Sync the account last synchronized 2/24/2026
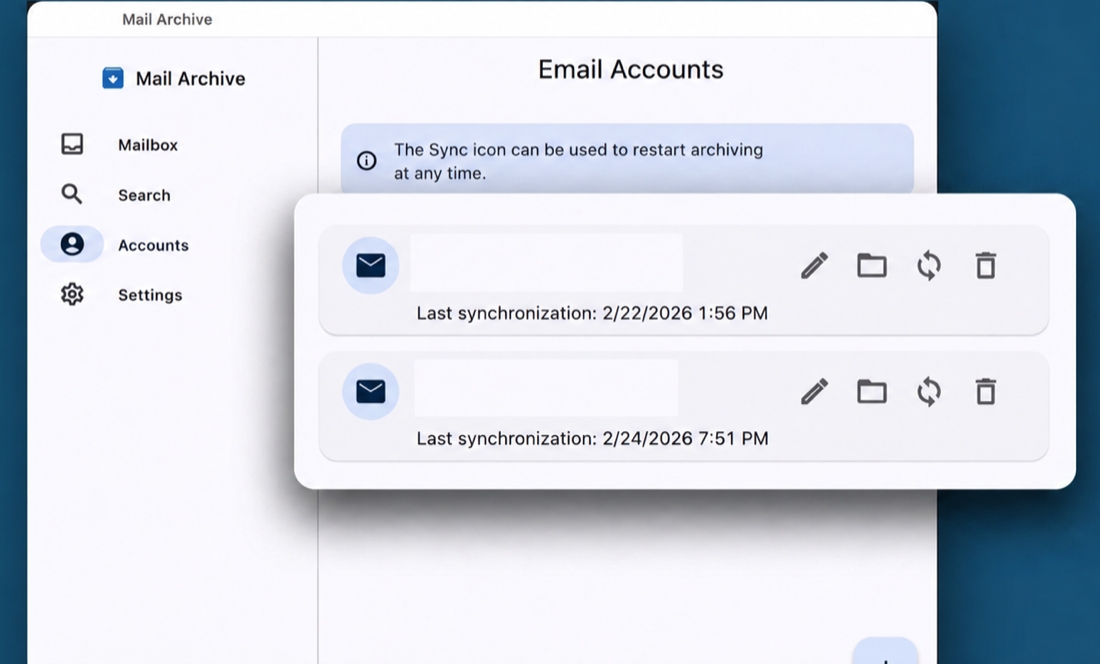1100x664 pixels. tap(929, 392)
